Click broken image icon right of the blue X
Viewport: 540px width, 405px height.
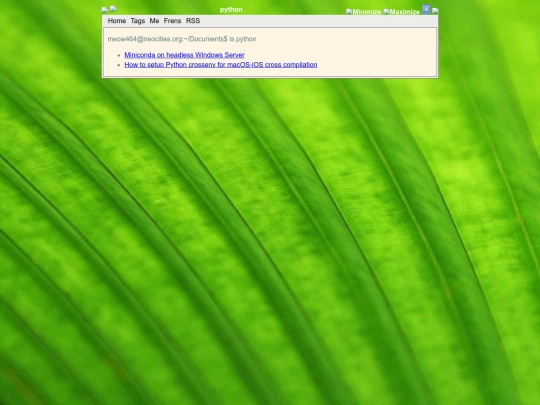click(x=435, y=11)
